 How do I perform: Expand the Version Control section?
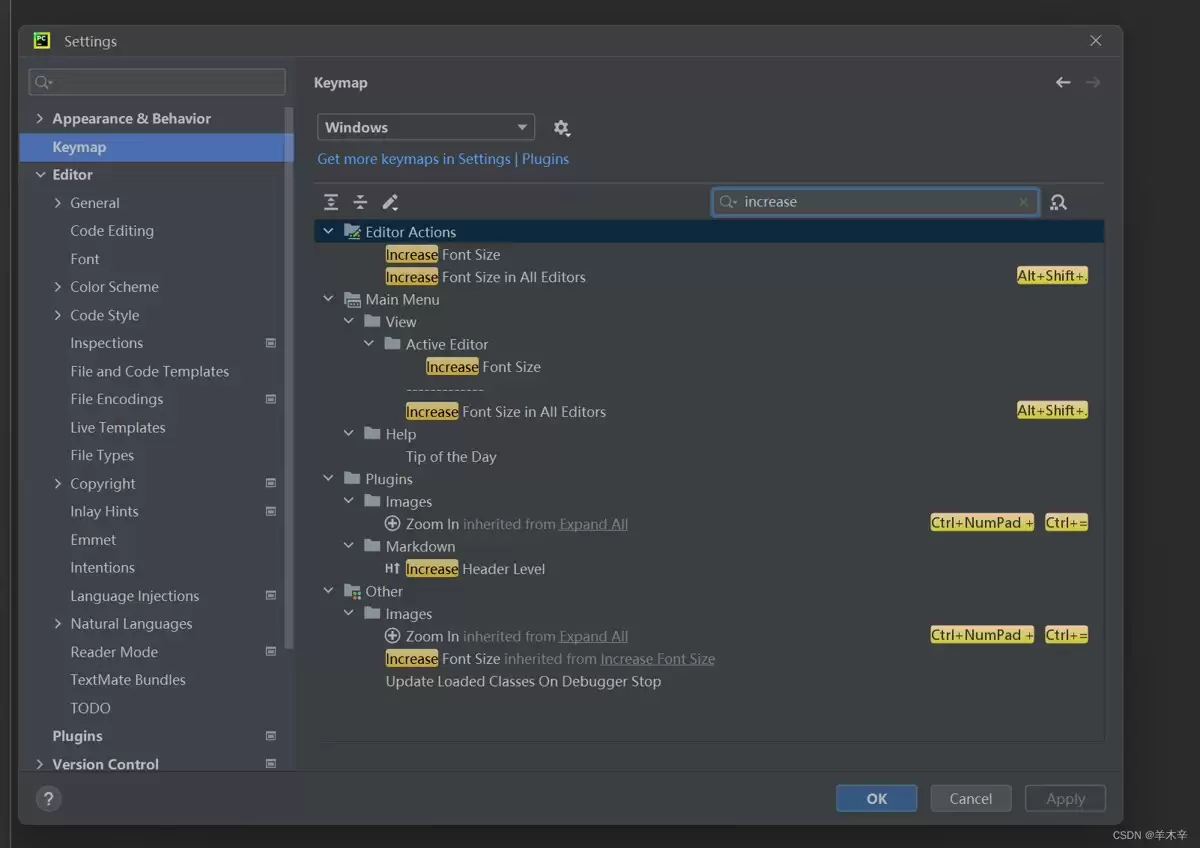coord(40,764)
